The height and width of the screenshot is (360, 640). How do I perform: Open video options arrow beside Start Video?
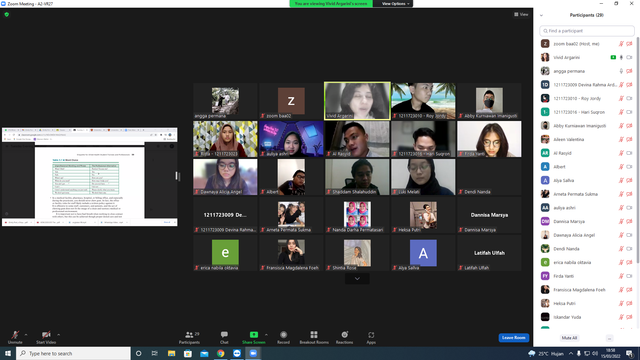[x=59, y=335]
